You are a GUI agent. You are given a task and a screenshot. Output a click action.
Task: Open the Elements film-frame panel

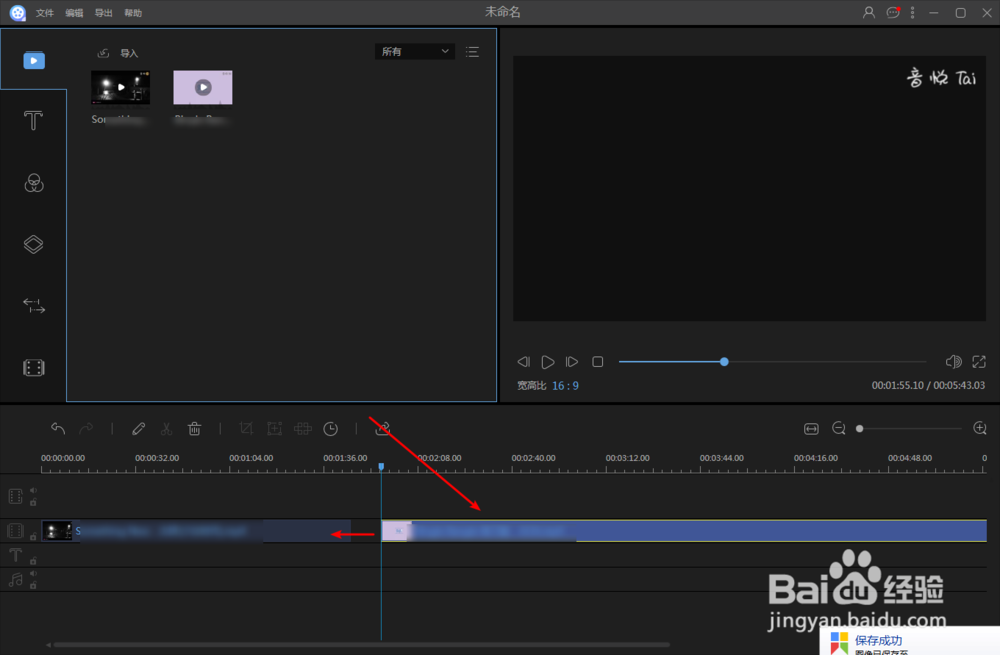click(34, 367)
